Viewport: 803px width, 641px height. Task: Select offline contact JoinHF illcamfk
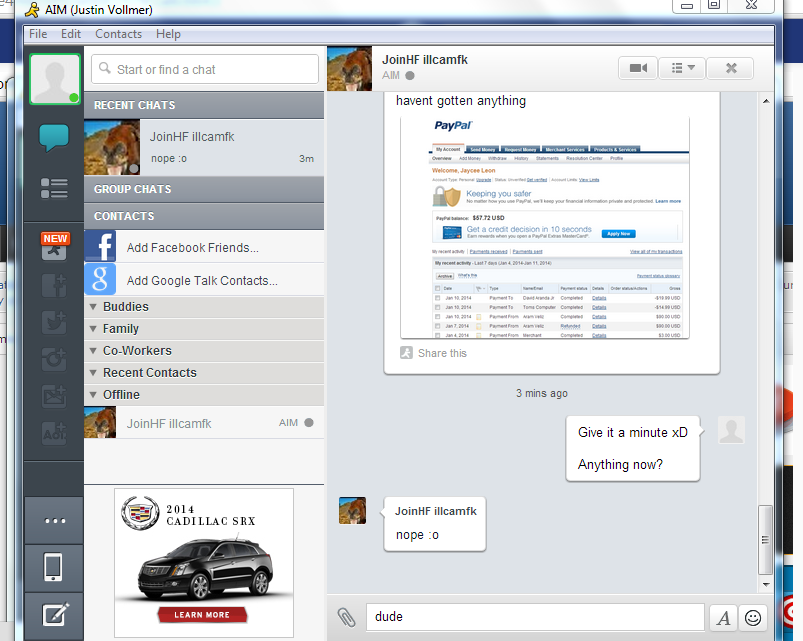(x=204, y=423)
